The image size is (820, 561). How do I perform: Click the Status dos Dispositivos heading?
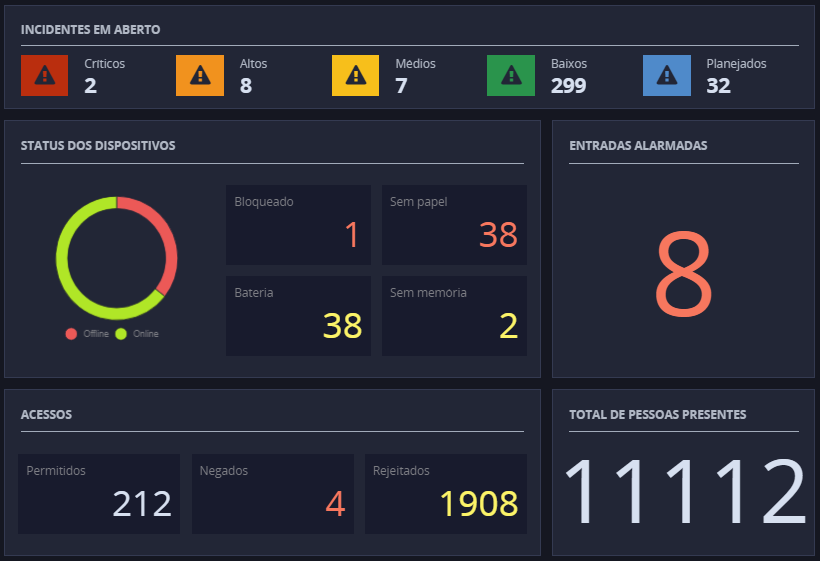98,145
